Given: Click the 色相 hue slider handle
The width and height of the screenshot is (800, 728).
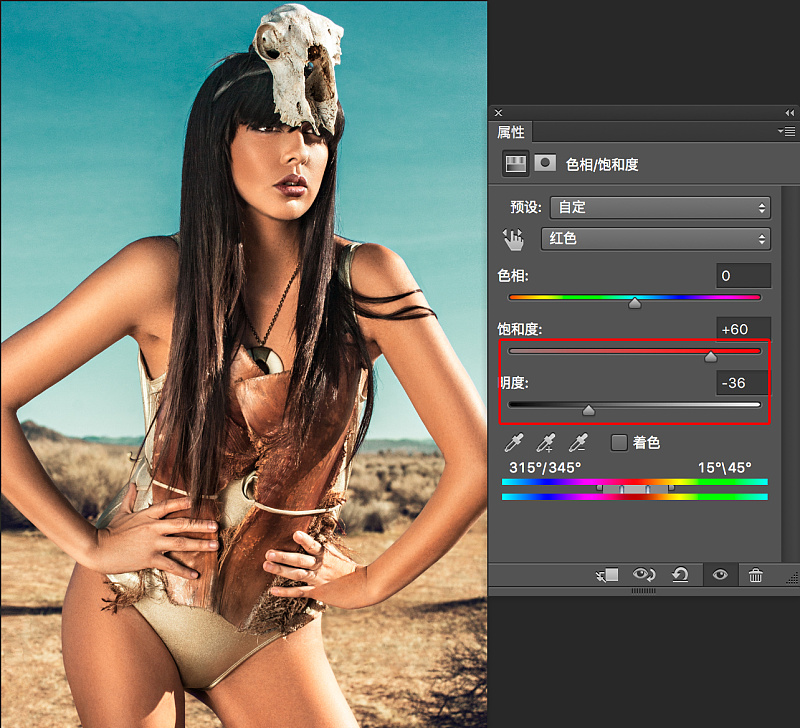Looking at the screenshot, I should [635, 303].
